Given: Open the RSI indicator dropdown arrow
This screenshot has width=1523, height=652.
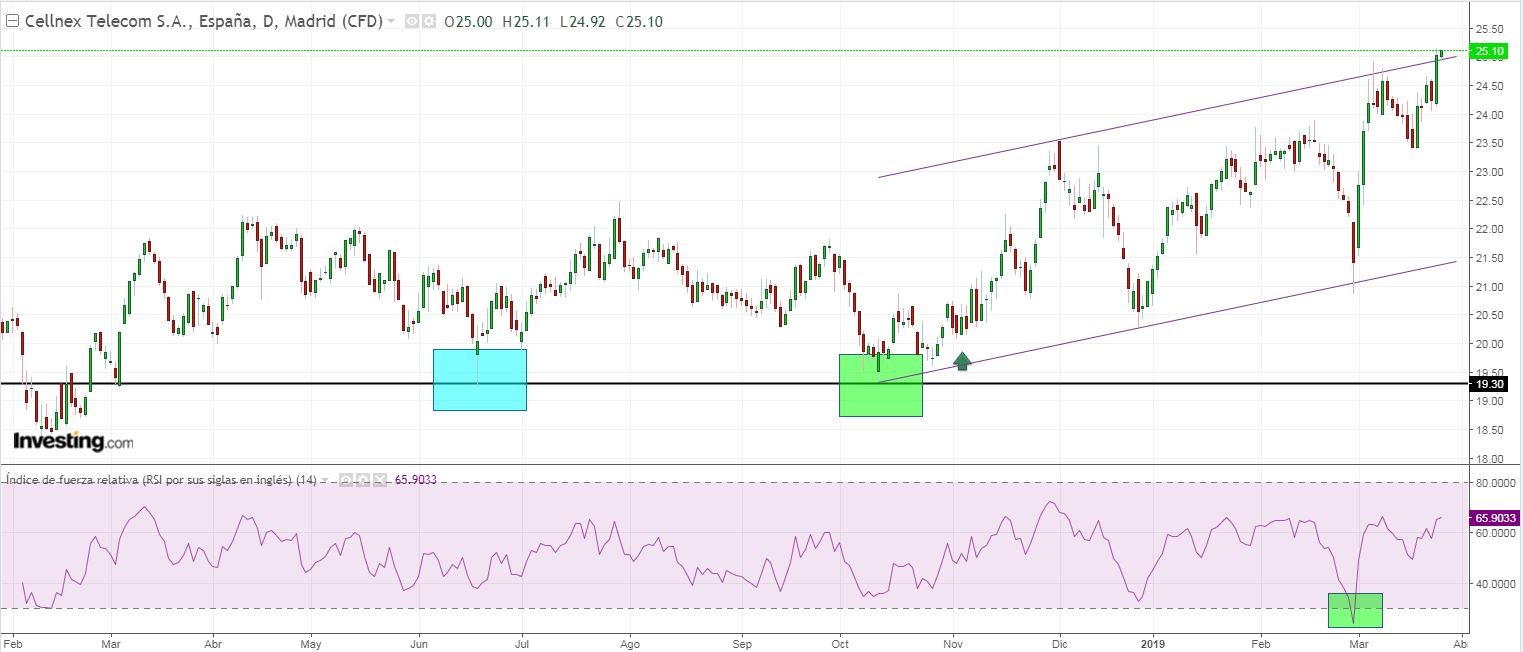Looking at the screenshot, I should click(325, 480).
